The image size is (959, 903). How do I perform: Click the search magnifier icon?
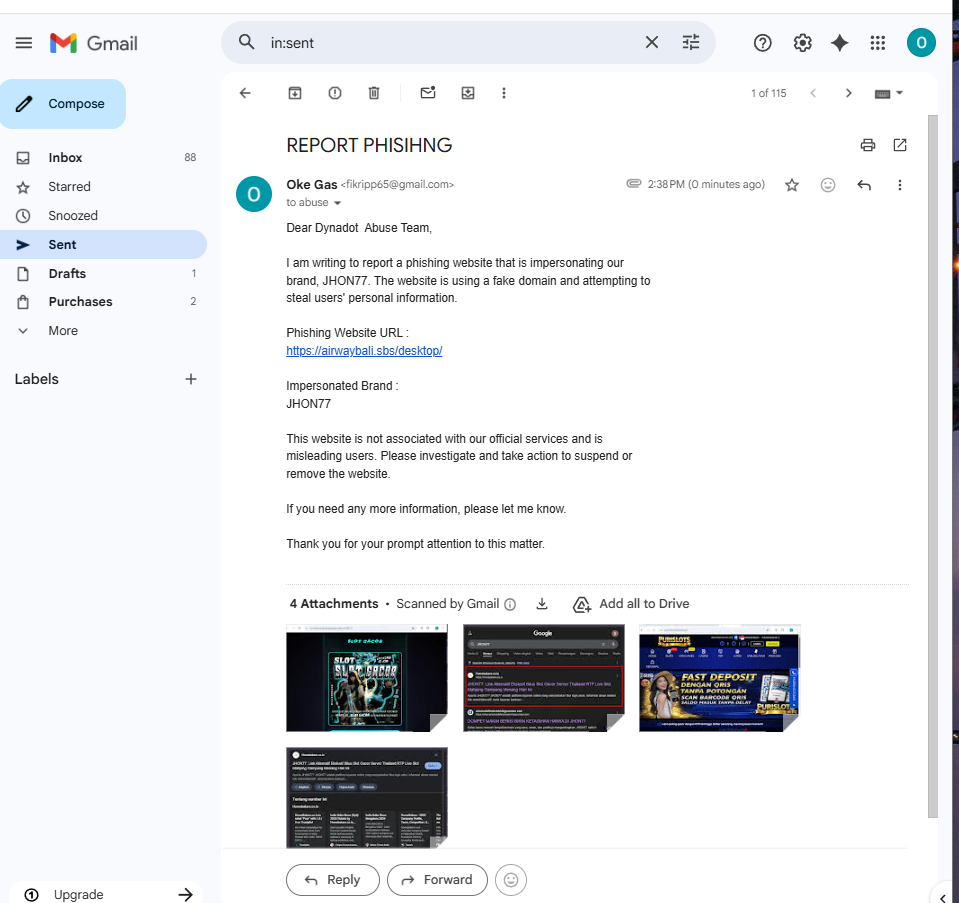click(x=246, y=42)
